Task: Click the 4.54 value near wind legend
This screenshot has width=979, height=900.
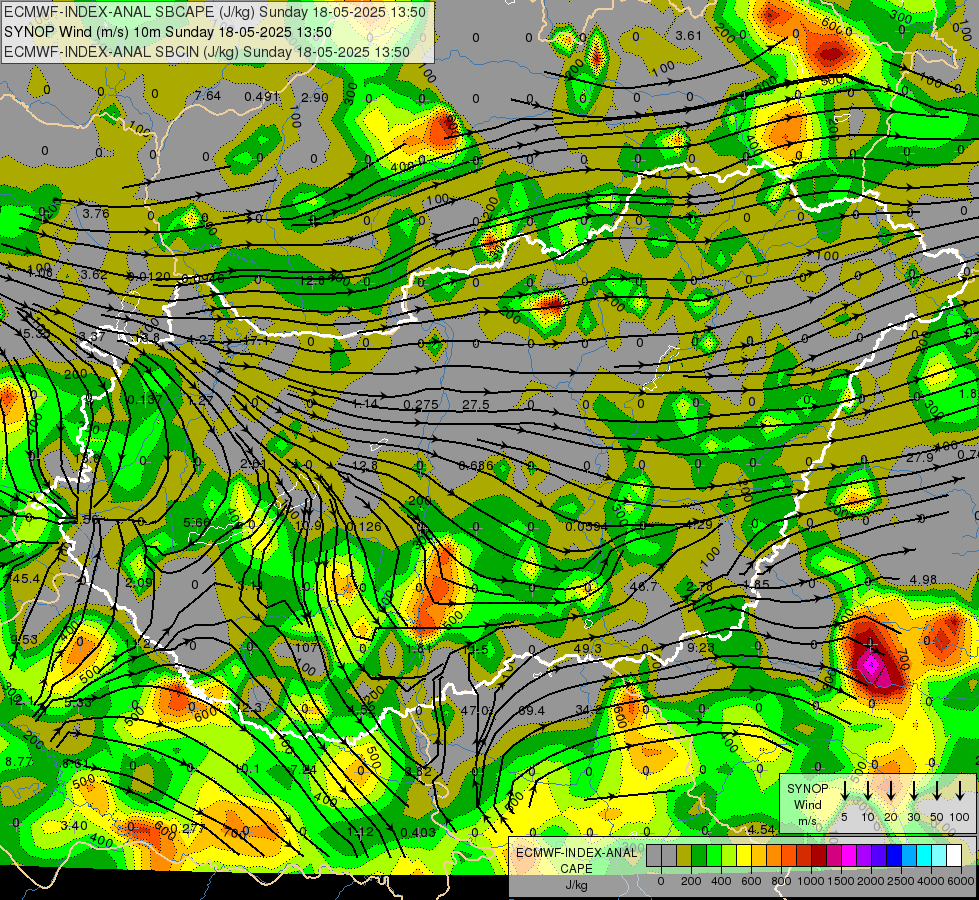Action: [761, 829]
